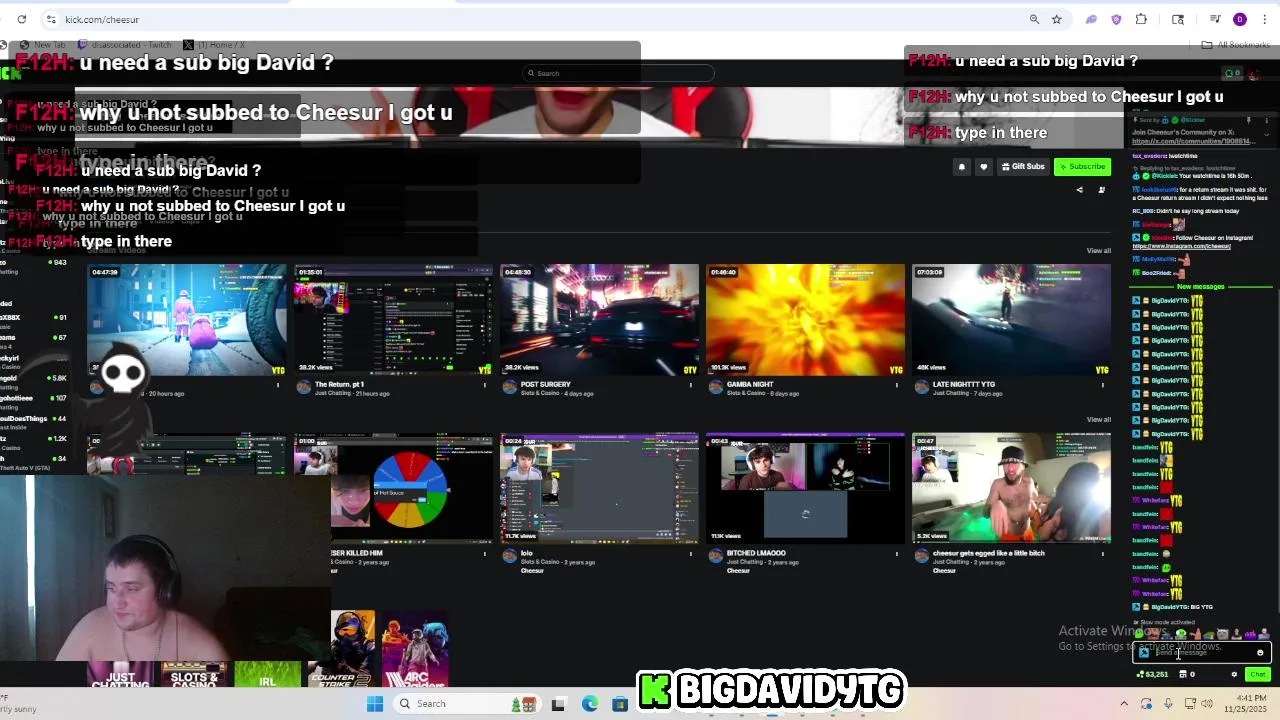The width and height of the screenshot is (1280, 720).
Task: Click the browser reload icon
Action: [21, 19]
